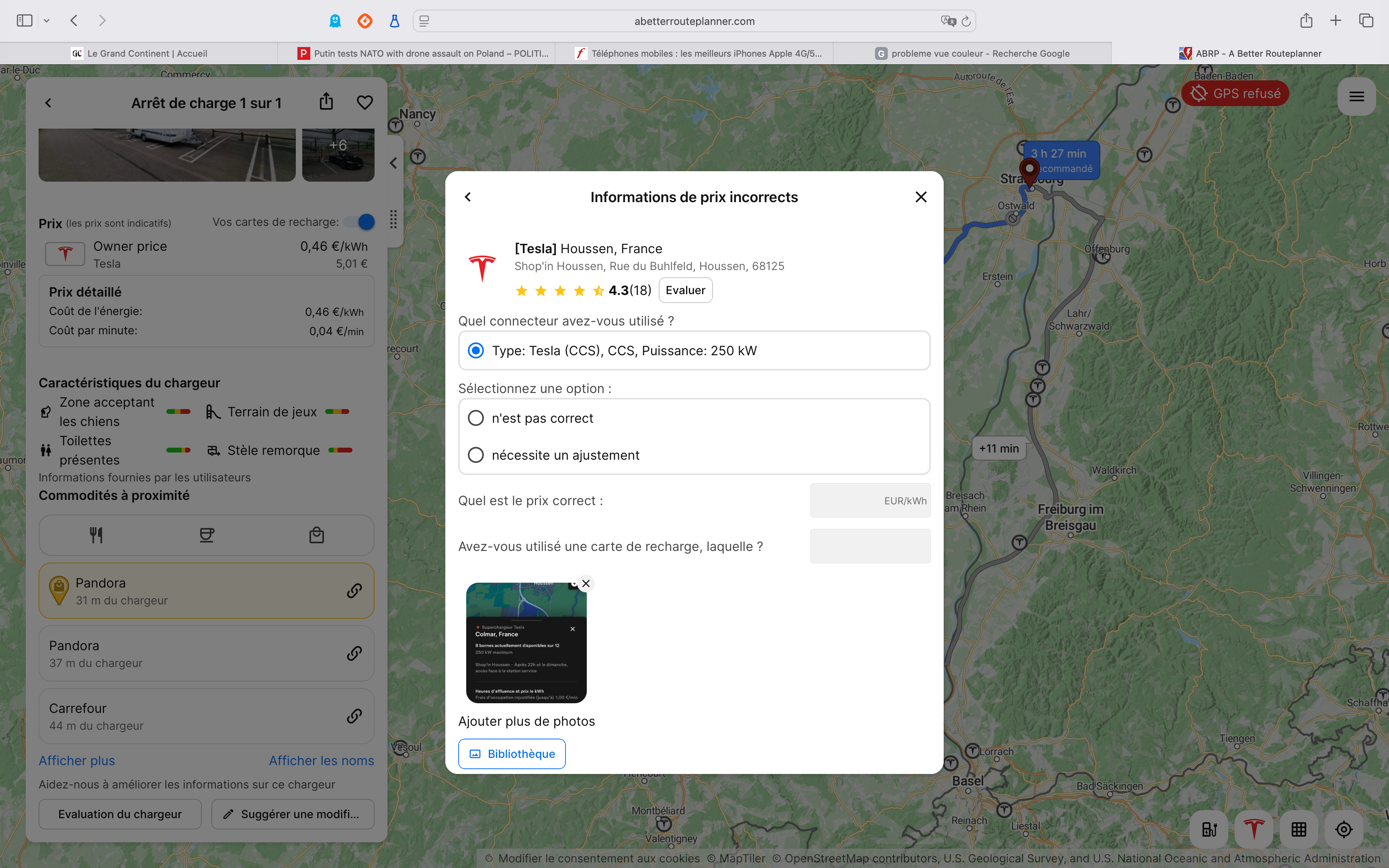Open the large charger photo
The width and height of the screenshot is (1389, 868).
click(x=167, y=155)
